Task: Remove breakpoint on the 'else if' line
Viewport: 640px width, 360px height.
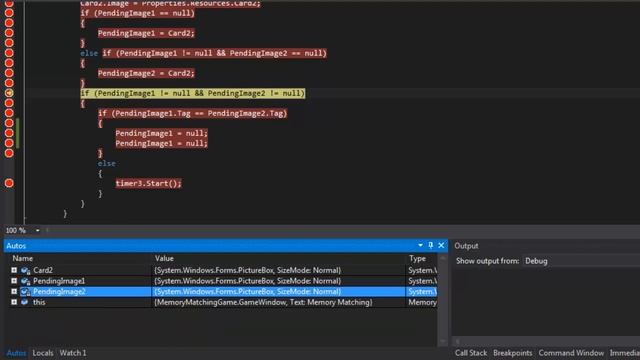Action: (9, 53)
